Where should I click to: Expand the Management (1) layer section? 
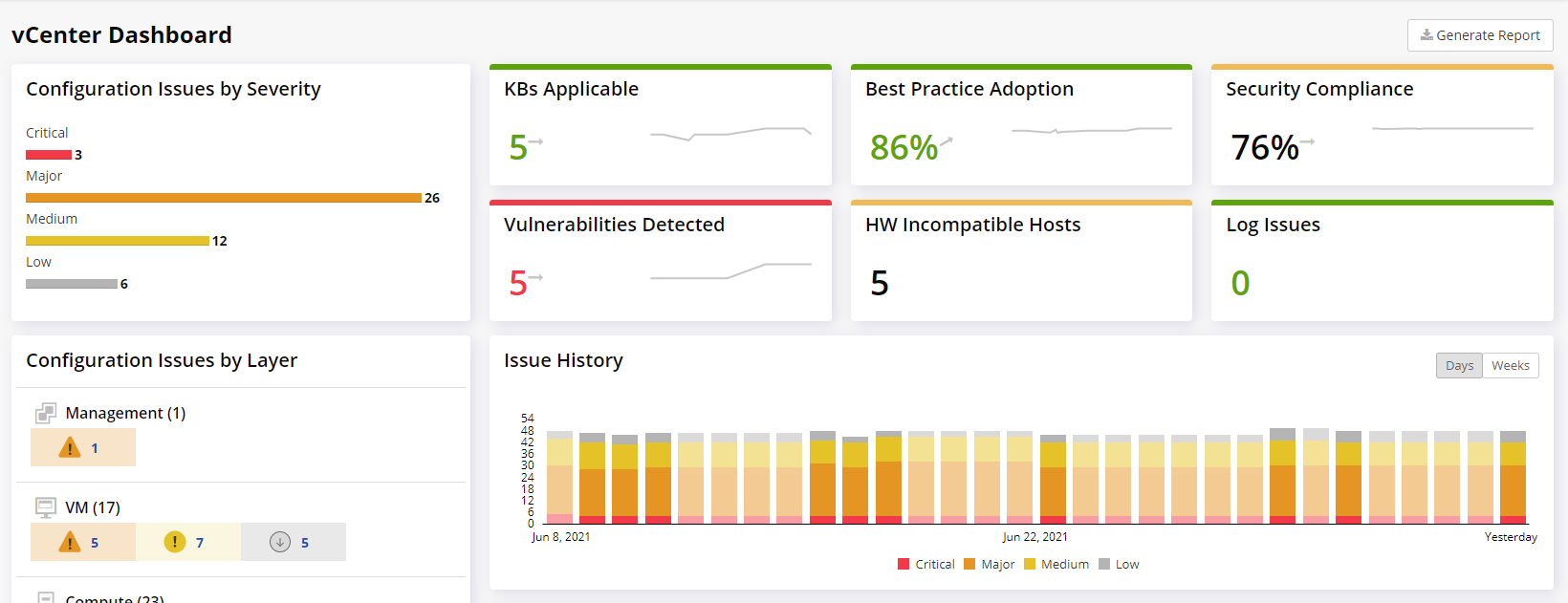[126, 412]
